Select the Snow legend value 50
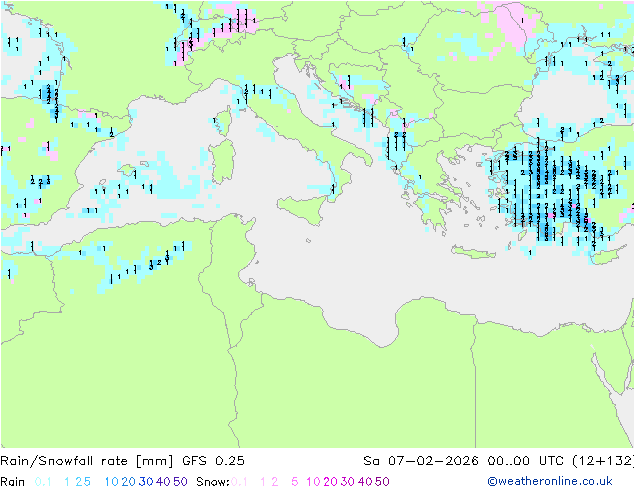 pos(383,482)
